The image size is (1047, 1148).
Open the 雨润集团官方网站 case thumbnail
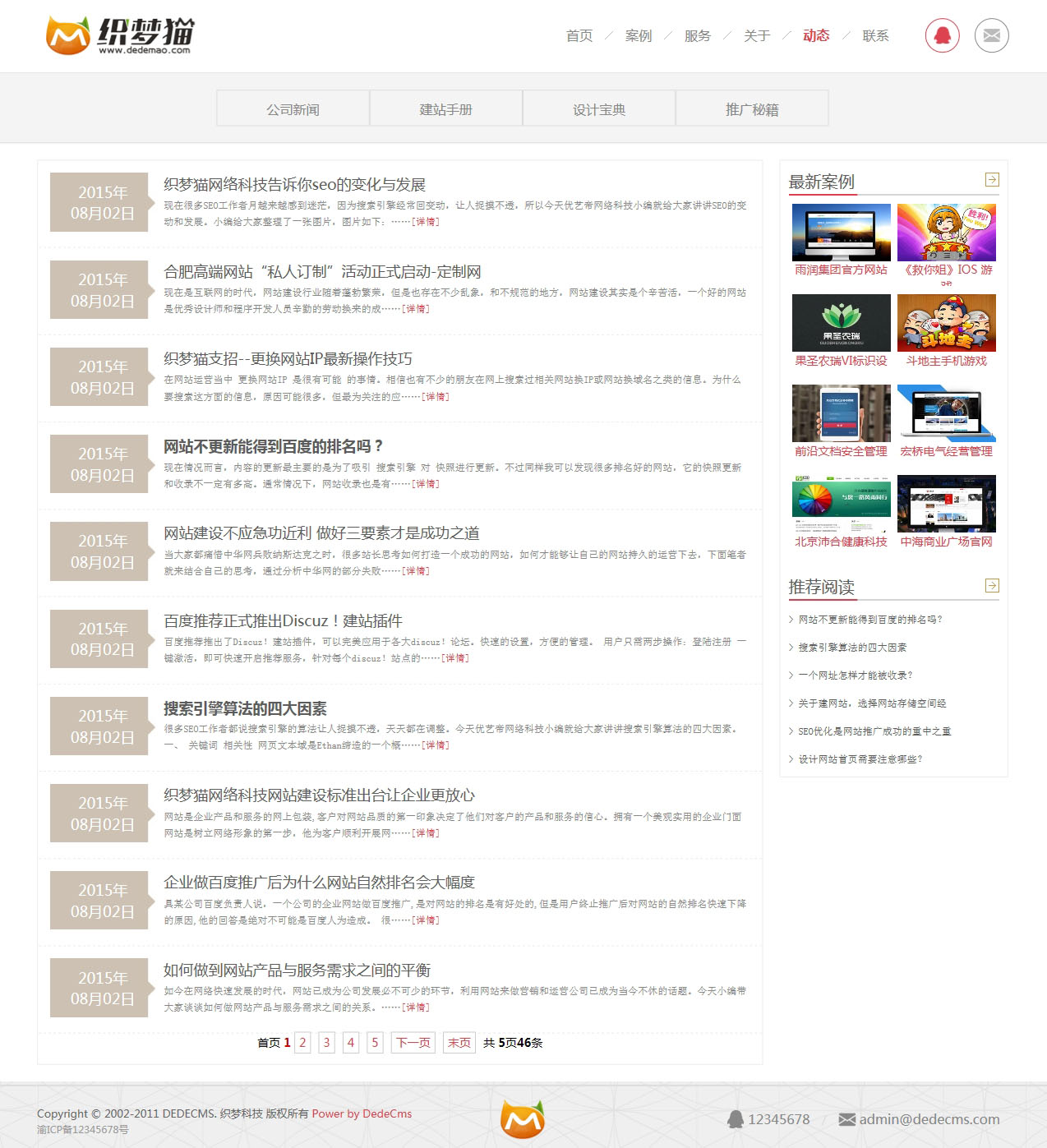[x=841, y=233]
